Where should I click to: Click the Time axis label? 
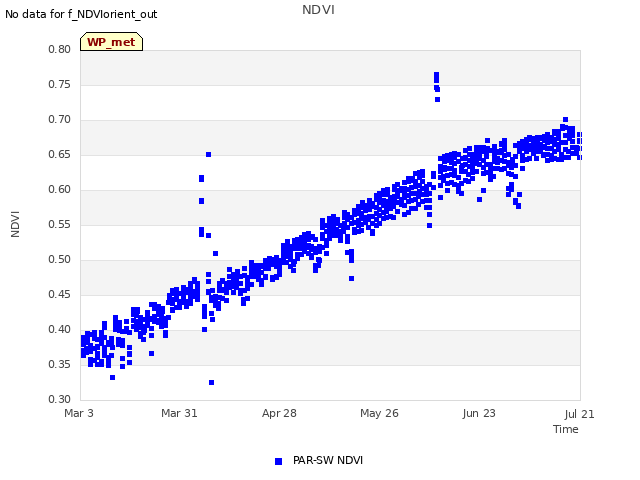[566, 429]
